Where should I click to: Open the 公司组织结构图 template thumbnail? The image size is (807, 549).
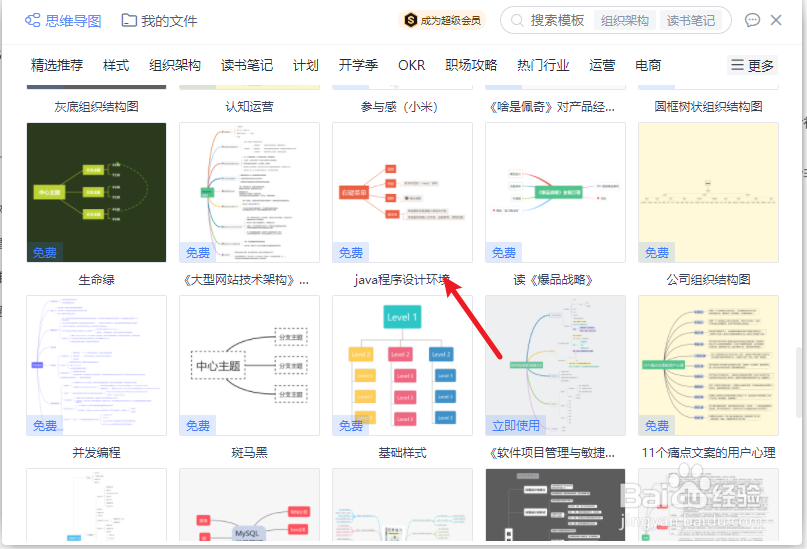pyautogui.click(x=708, y=192)
